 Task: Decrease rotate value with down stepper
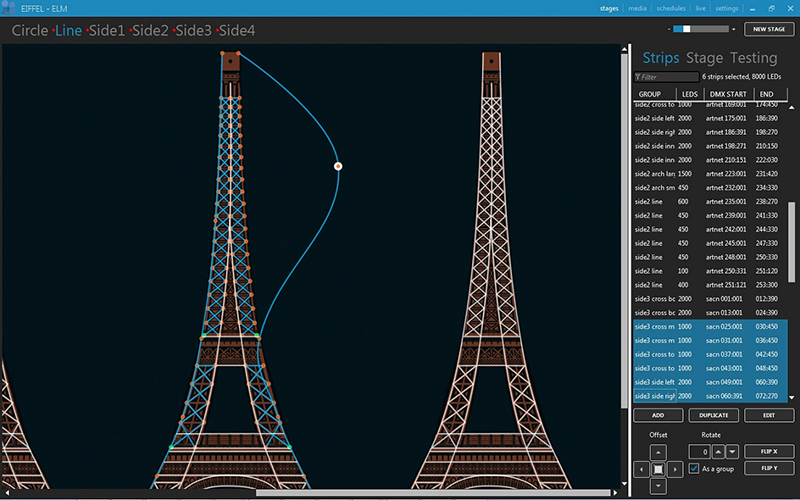[730, 451]
